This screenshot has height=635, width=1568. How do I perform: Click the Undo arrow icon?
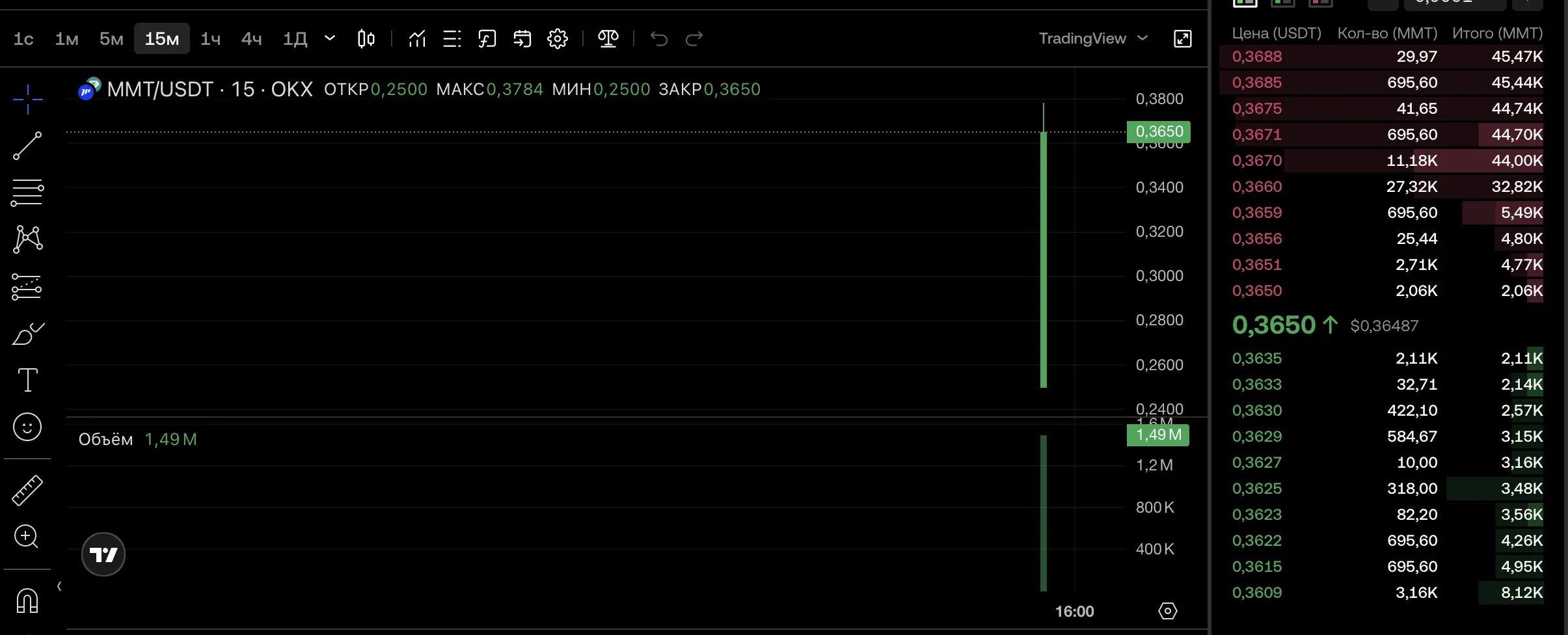(658, 39)
